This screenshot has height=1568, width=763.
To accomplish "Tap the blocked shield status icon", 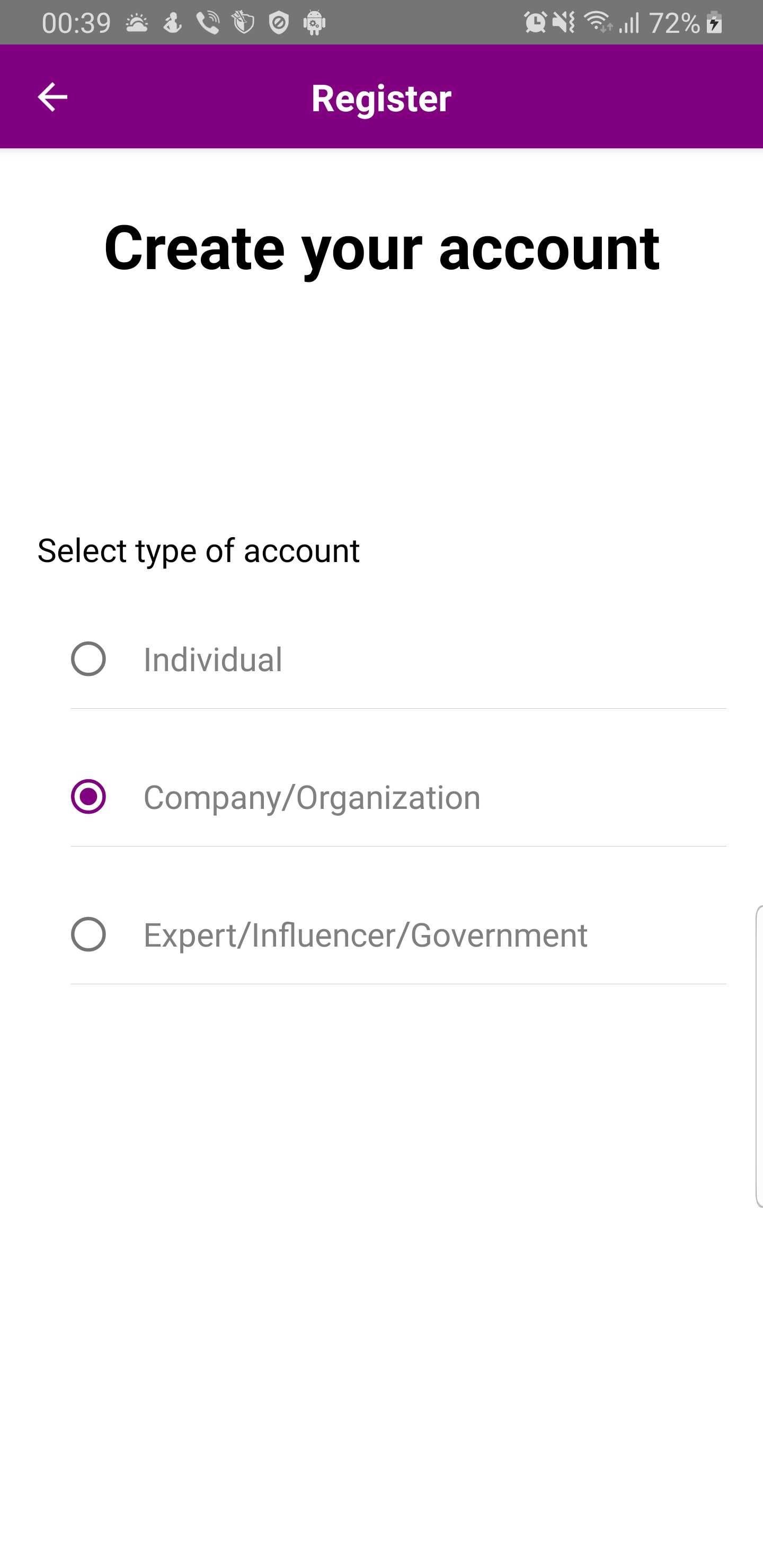I will pos(279,24).
